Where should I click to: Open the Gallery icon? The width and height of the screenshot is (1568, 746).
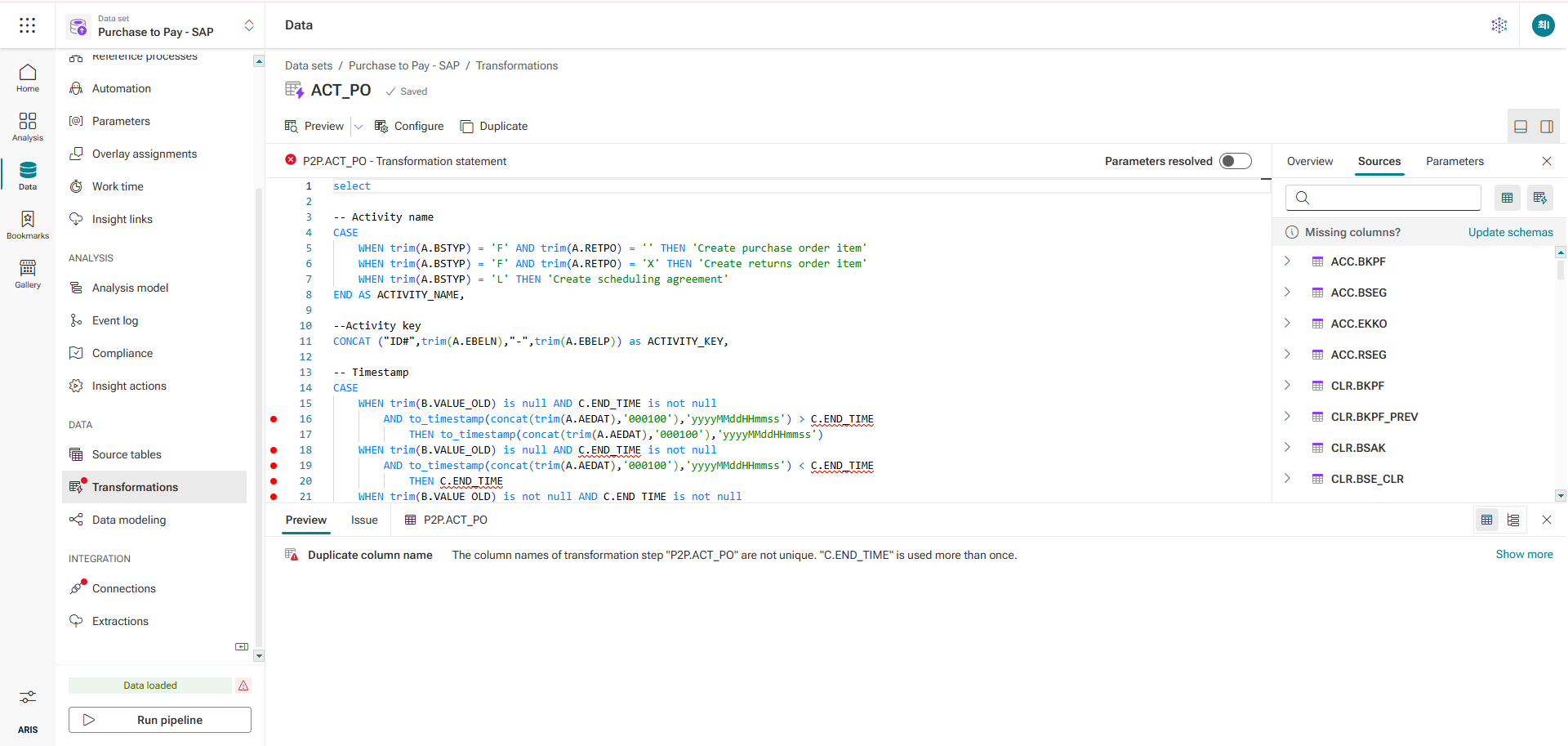click(28, 274)
